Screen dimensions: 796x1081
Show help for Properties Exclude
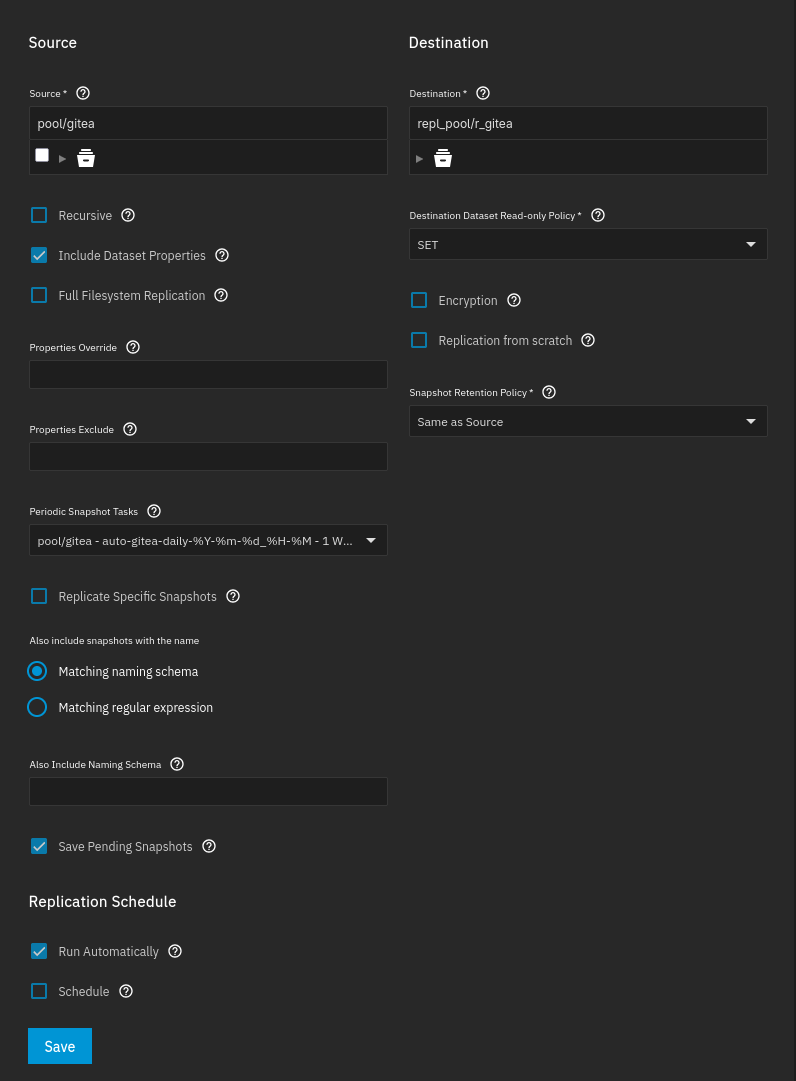click(x=130, y=430)
